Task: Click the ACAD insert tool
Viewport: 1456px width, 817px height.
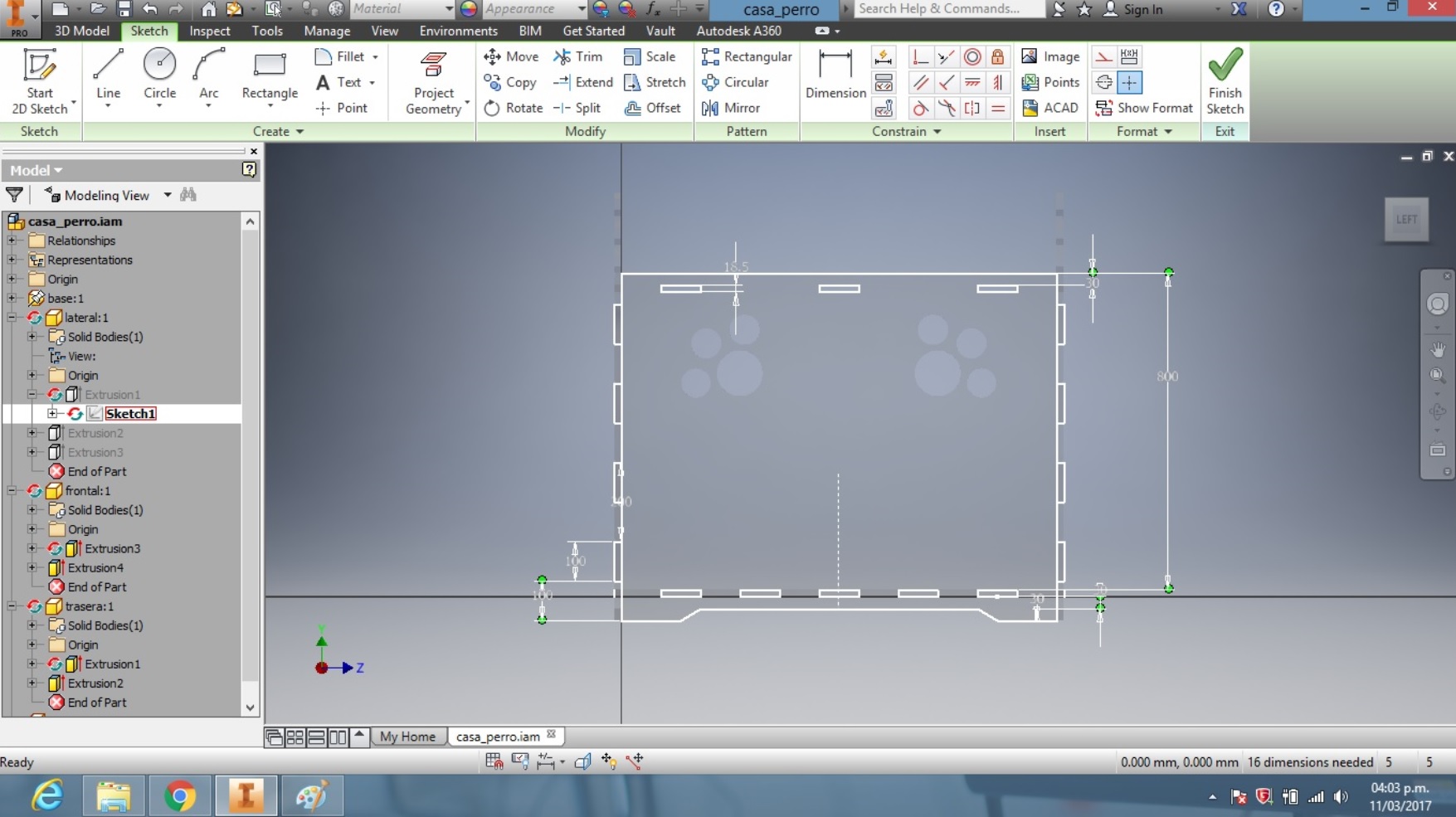Action: pyautogui.click(x=1049, y=108)
